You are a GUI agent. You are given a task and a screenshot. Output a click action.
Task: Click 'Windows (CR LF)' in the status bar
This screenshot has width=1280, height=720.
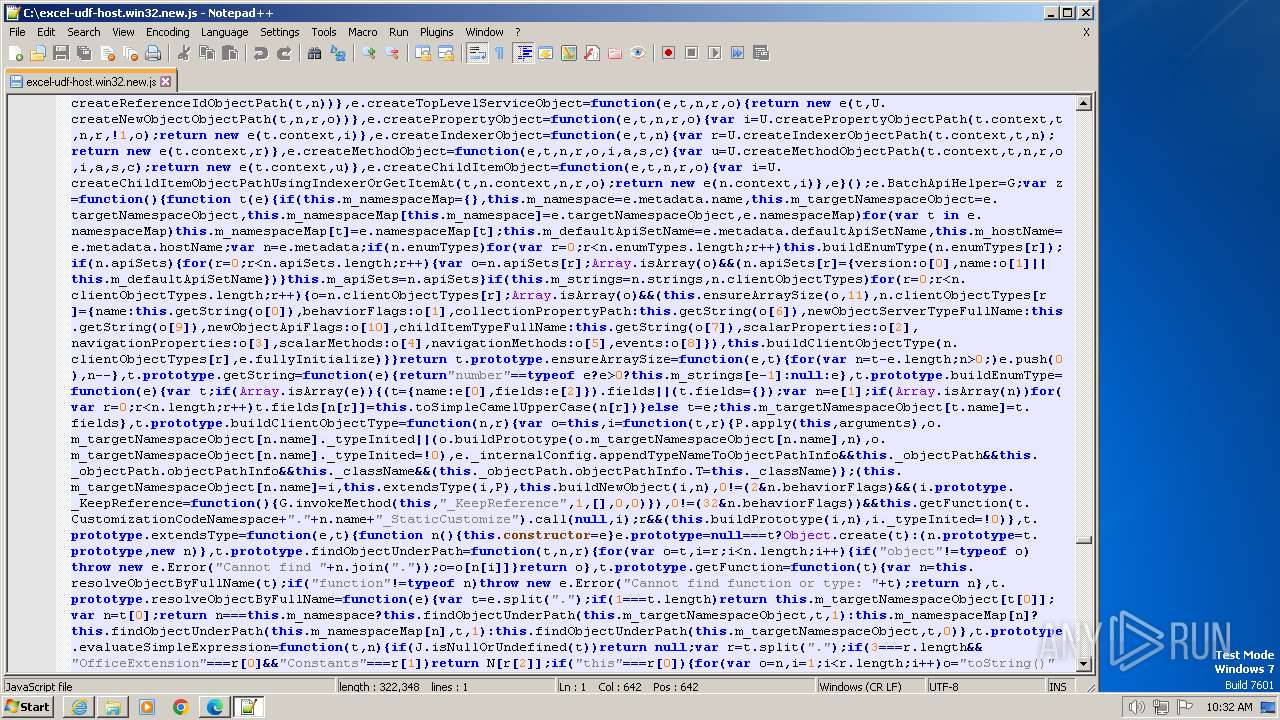[860, 687]
